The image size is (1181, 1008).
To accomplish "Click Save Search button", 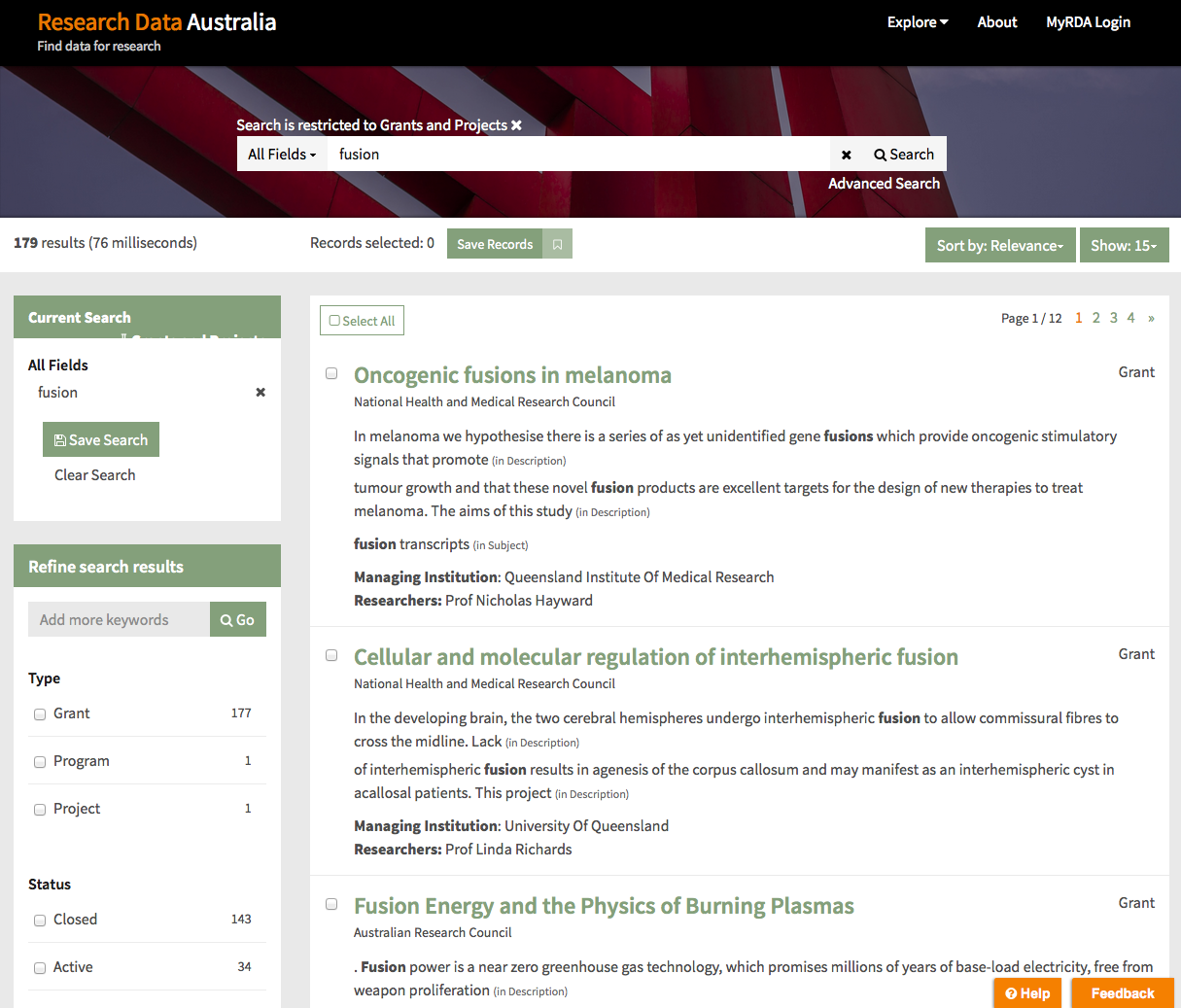I will click(101, 440).
